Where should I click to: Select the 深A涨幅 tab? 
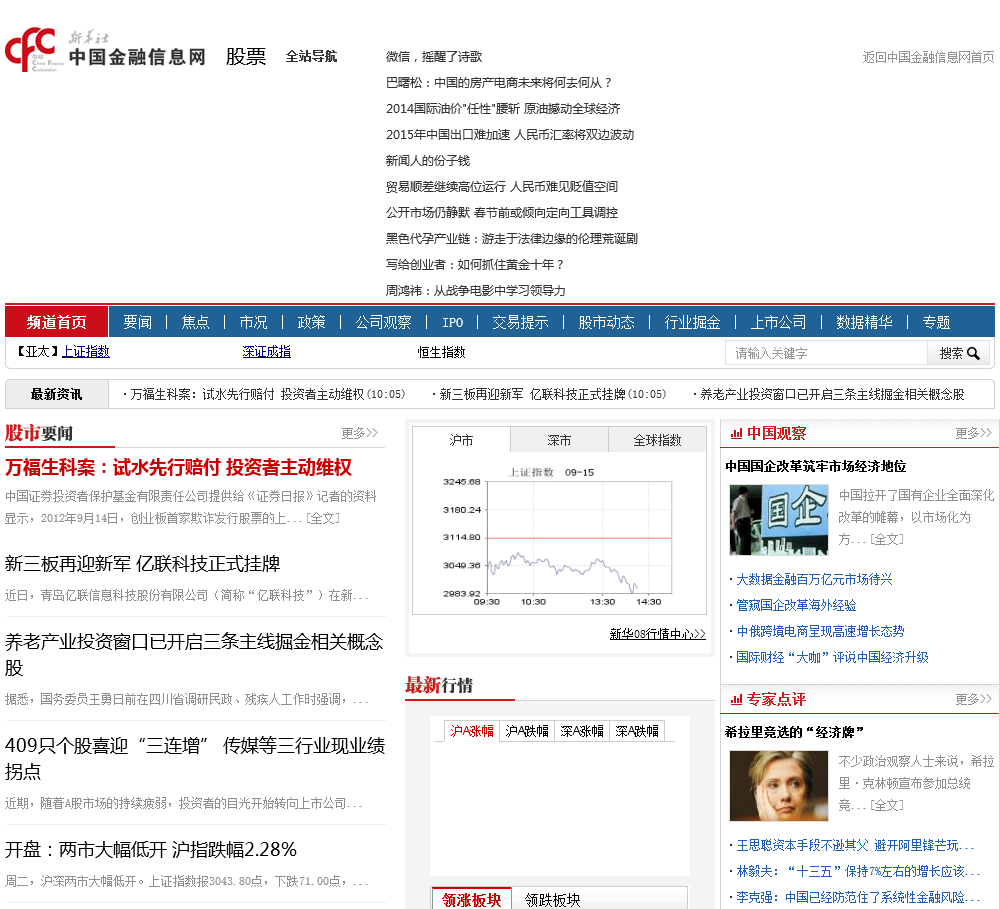[582, 731]
